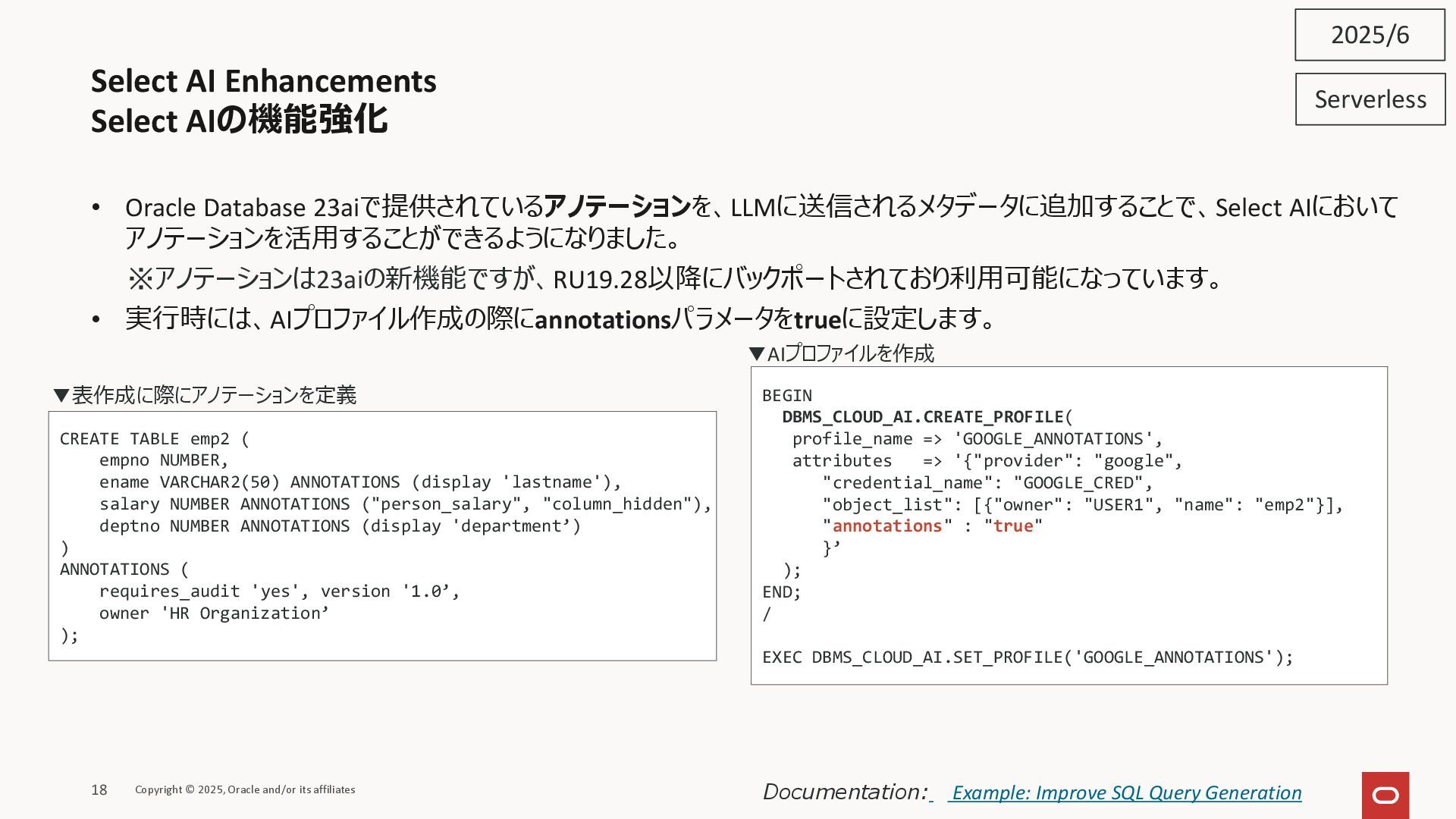Click the '▼表作成に際にアノテーションを定義' heading

point(205,395)
